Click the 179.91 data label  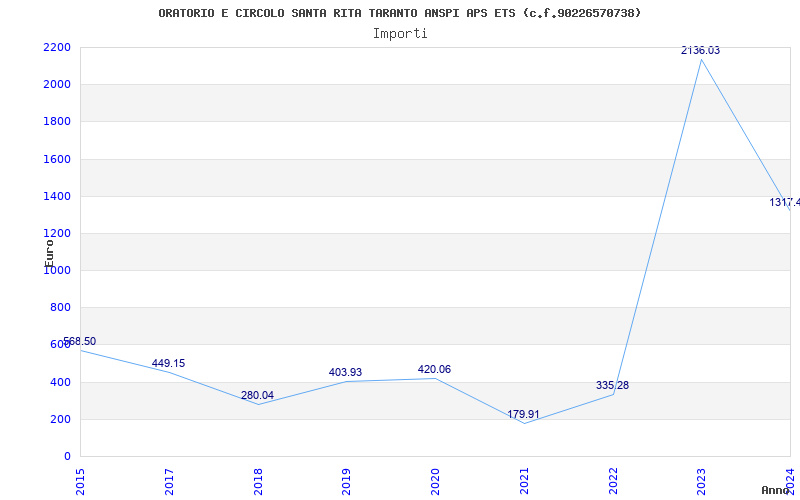[523, 414]
